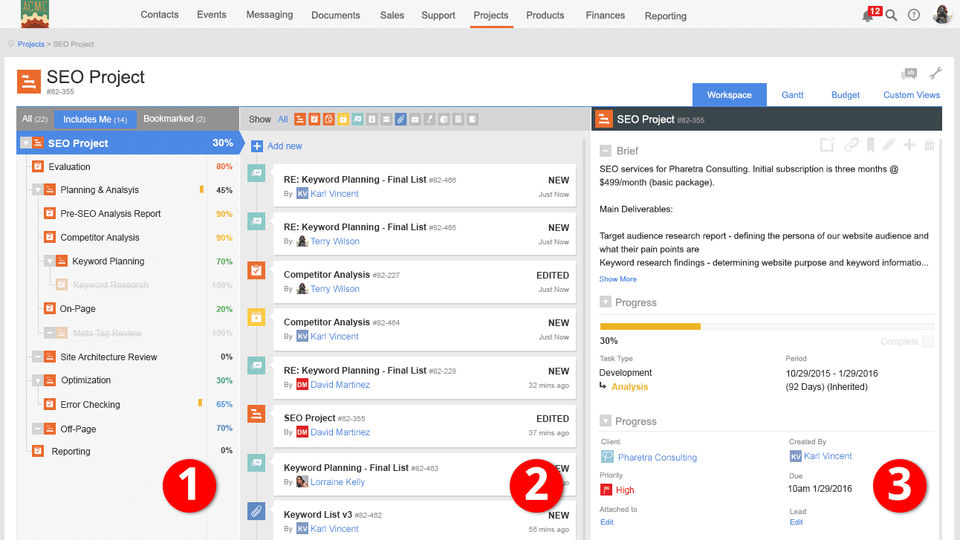The height and width of the screenshot is (540, 960).
Task: Toggle the blue paperclip attachment filter
Action: pyautogui.click(x=400, y=119)
